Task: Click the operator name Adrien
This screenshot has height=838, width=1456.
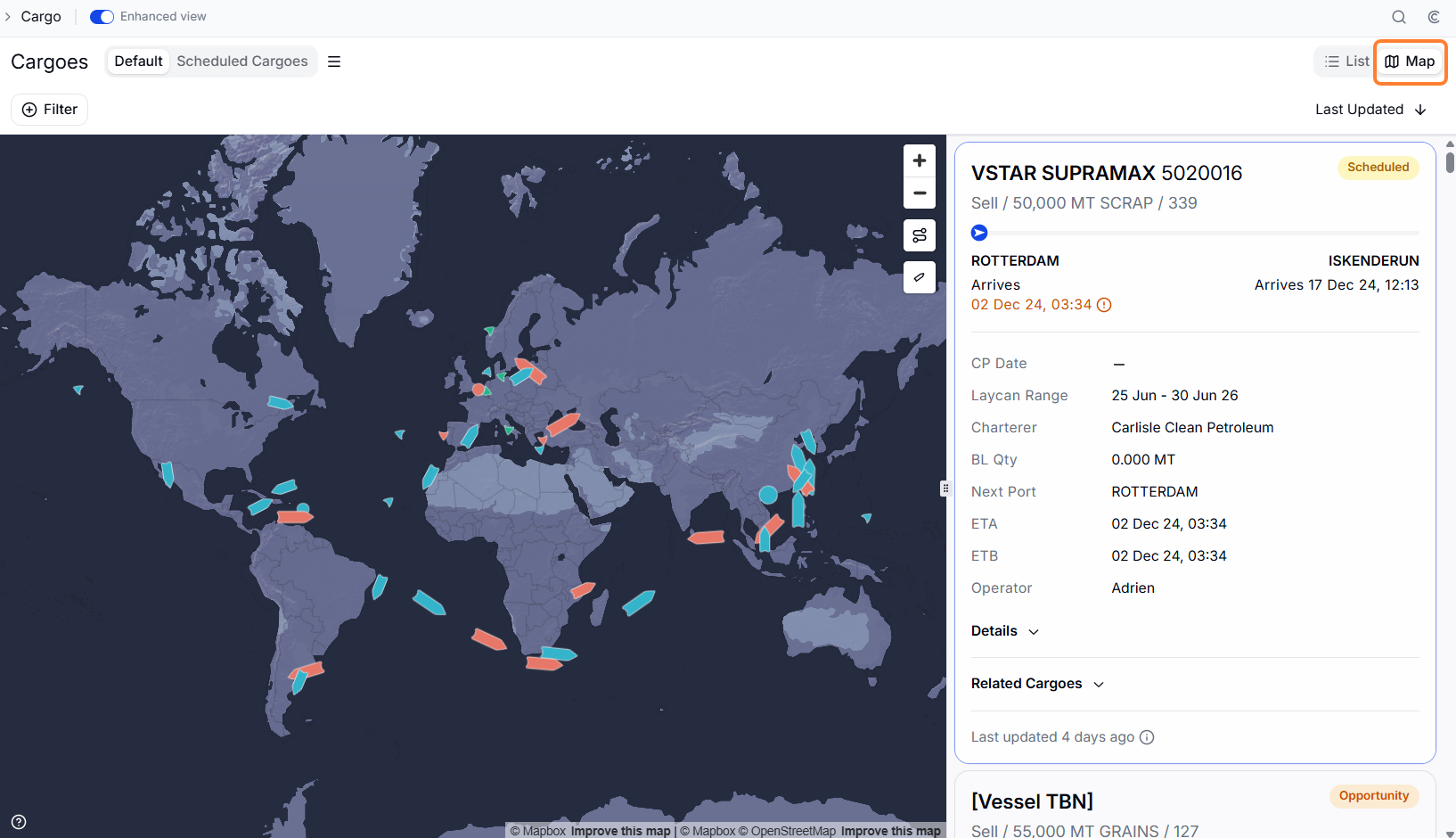Action: tap(1133, 588)
